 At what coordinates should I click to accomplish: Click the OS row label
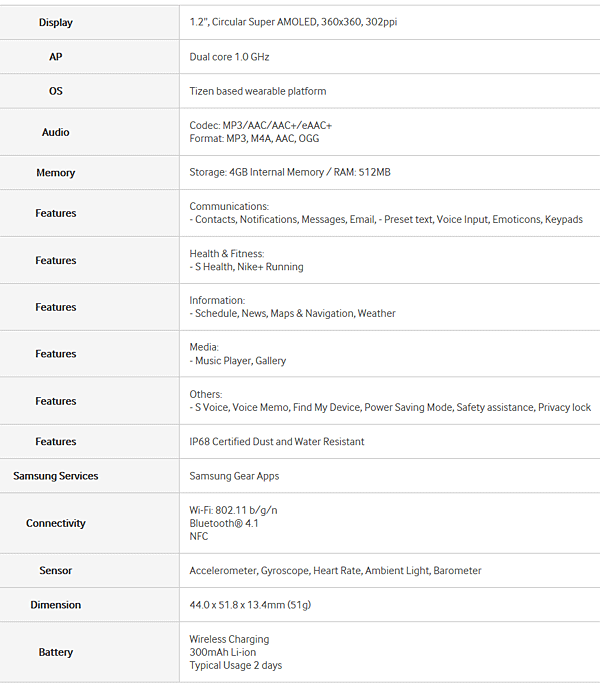point(56,91)
